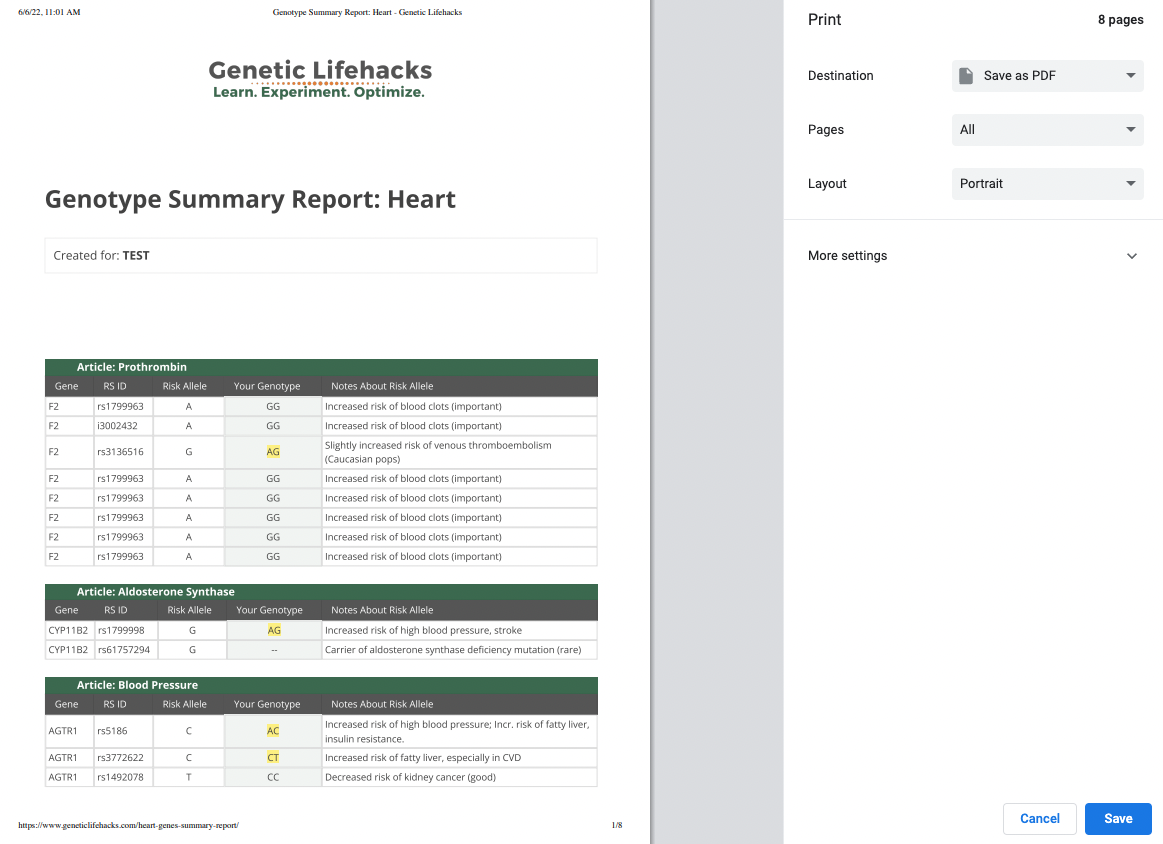
Task: Click the Cancel button
Action: 1039,819
